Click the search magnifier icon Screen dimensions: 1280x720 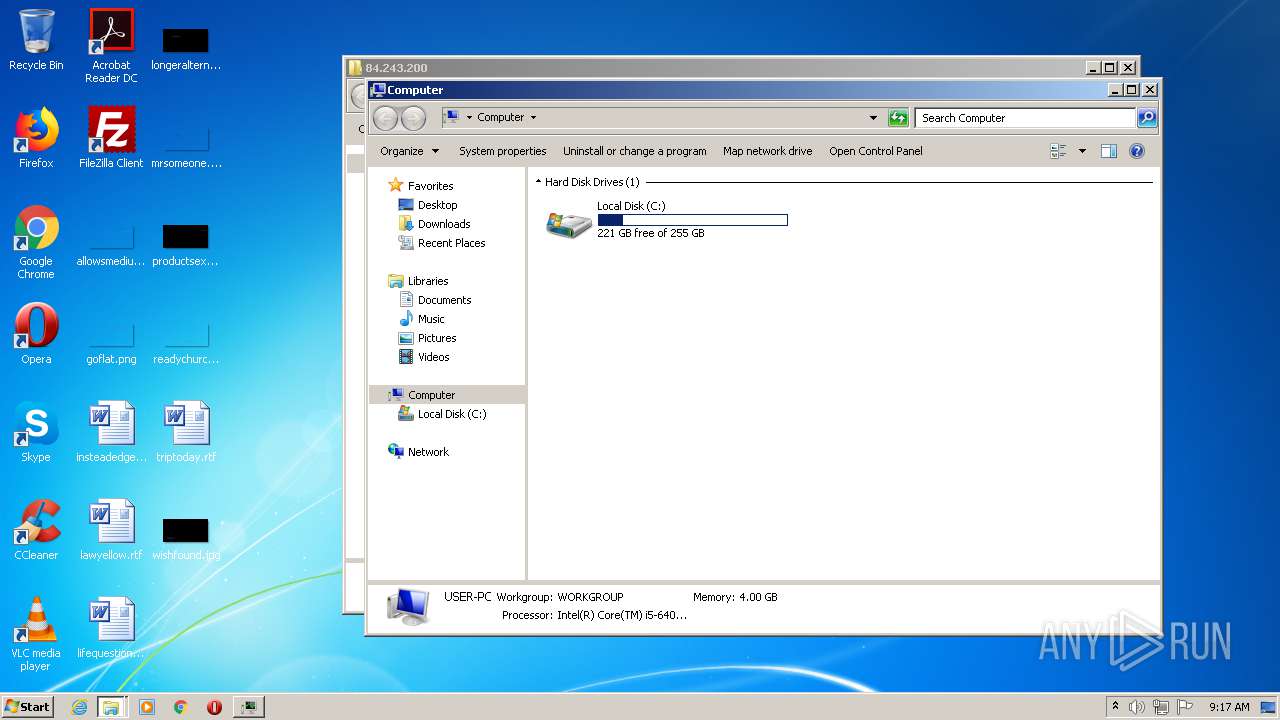point(1146,118)
